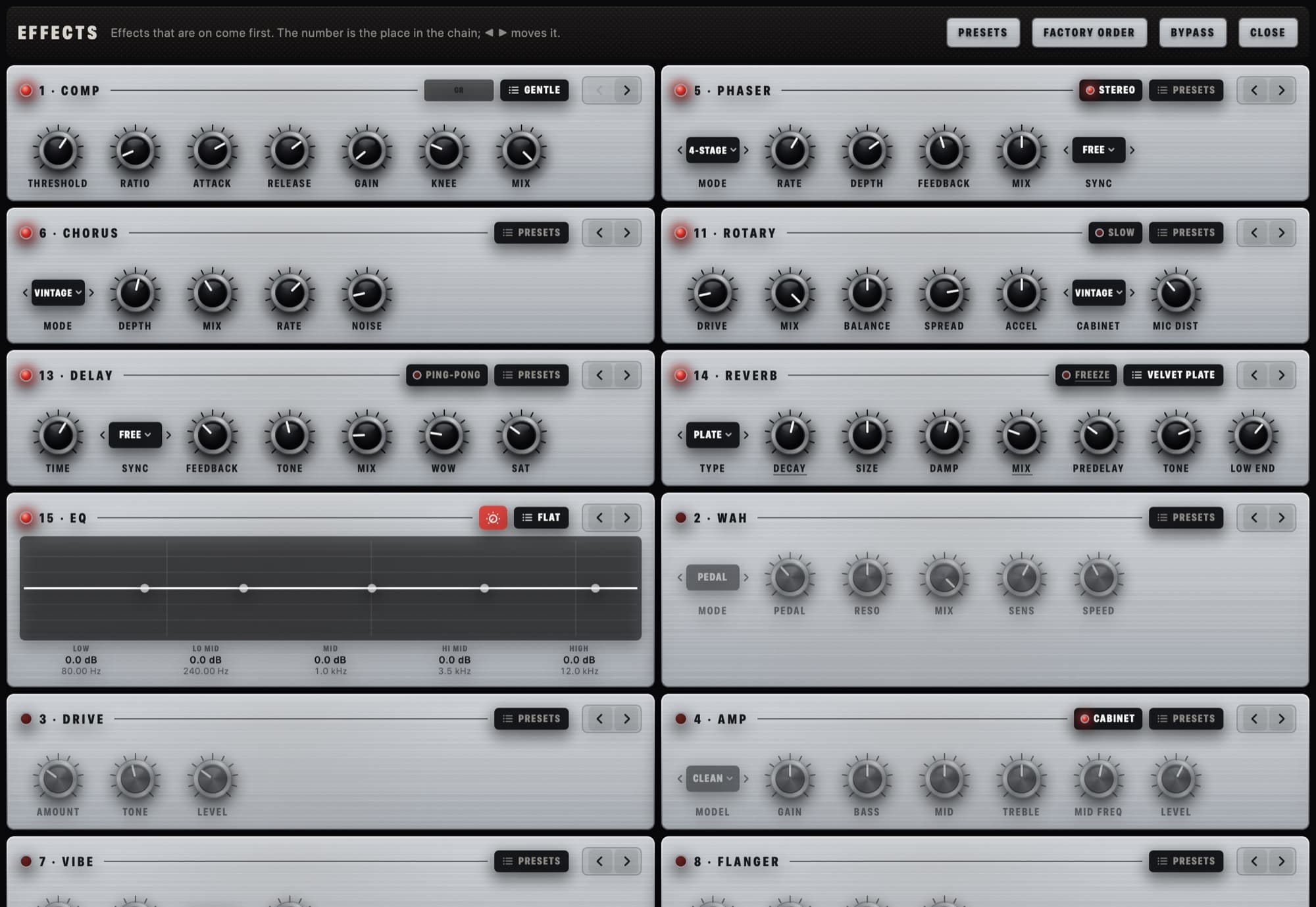
Task: Click the comp THRESHOLD knob
Action: (58, 151)
